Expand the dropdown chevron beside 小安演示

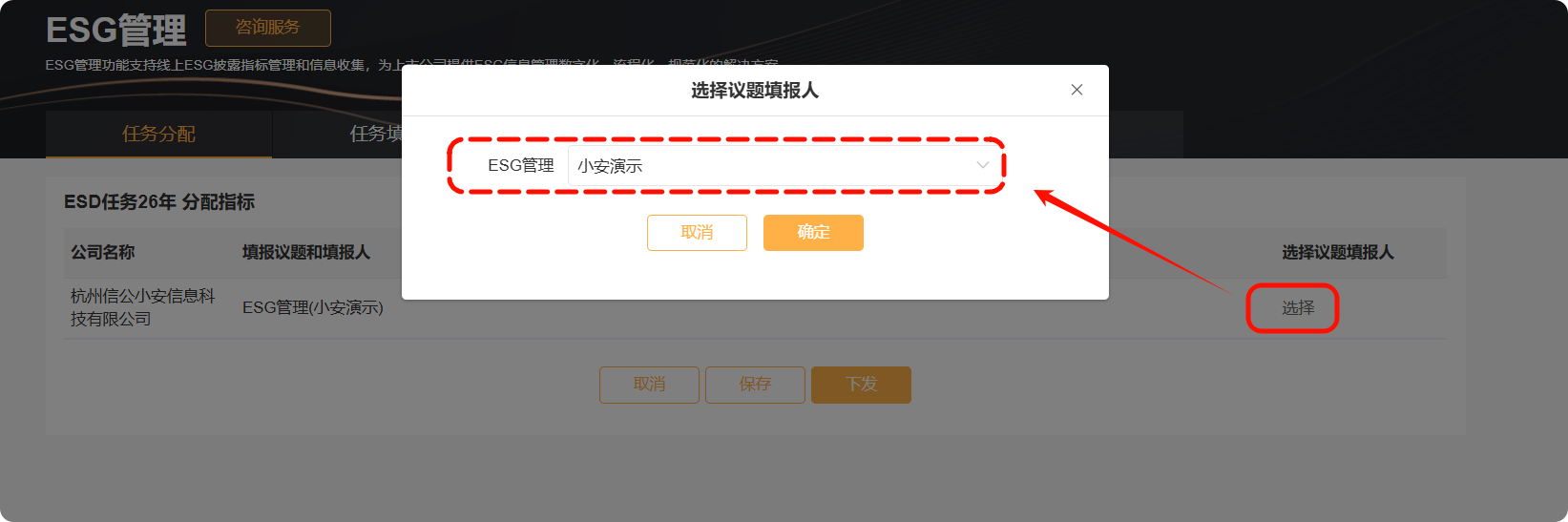982,165
